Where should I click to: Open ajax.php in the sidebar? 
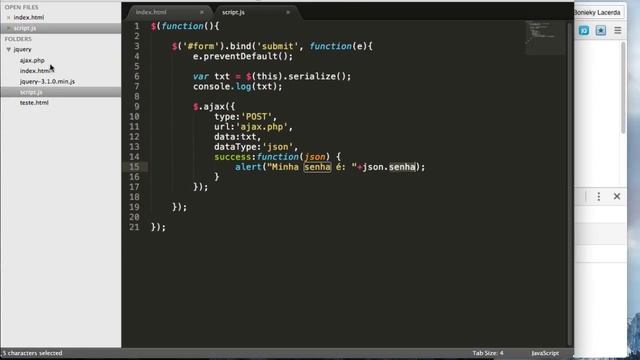[32, 60]
